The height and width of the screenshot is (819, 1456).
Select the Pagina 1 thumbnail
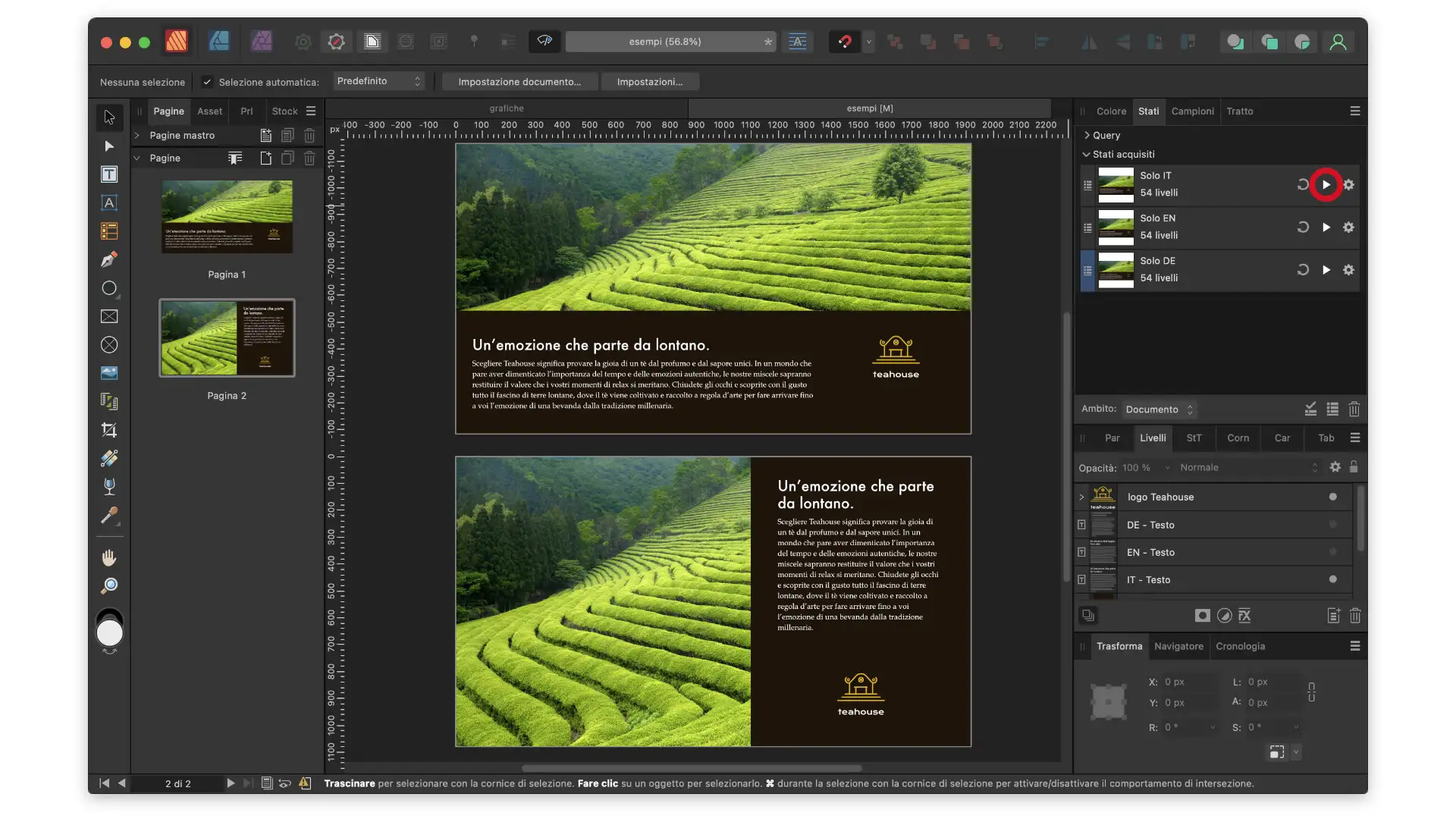pos(227,217)
